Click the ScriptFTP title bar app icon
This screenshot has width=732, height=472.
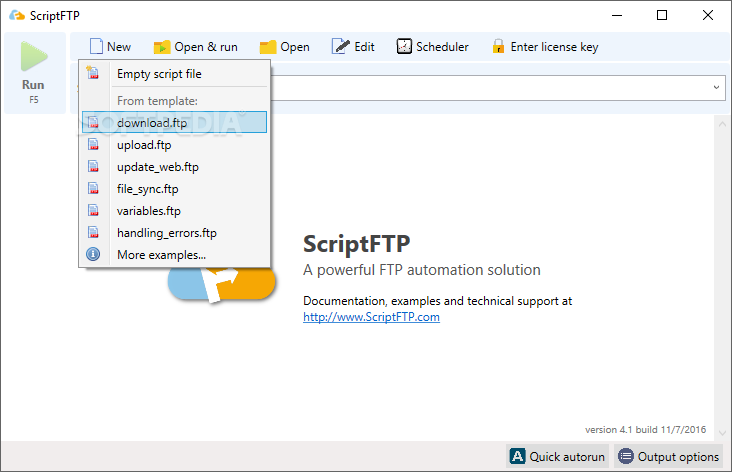pos(17,15)
